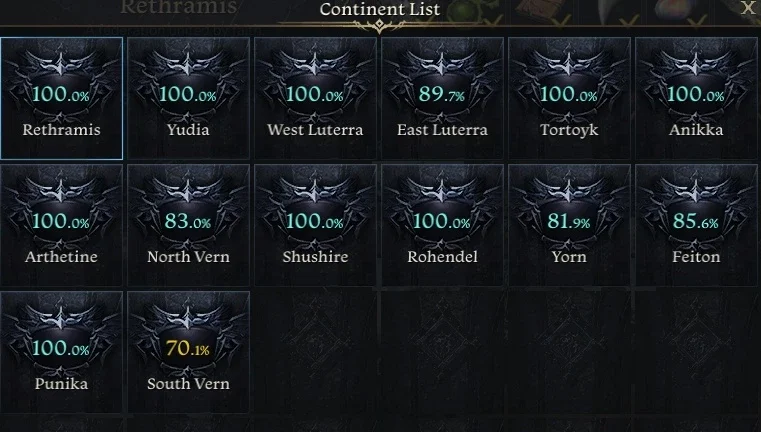Choose the West Luterra emblem
The image size is (761, 432).
[x=315, y=99]
